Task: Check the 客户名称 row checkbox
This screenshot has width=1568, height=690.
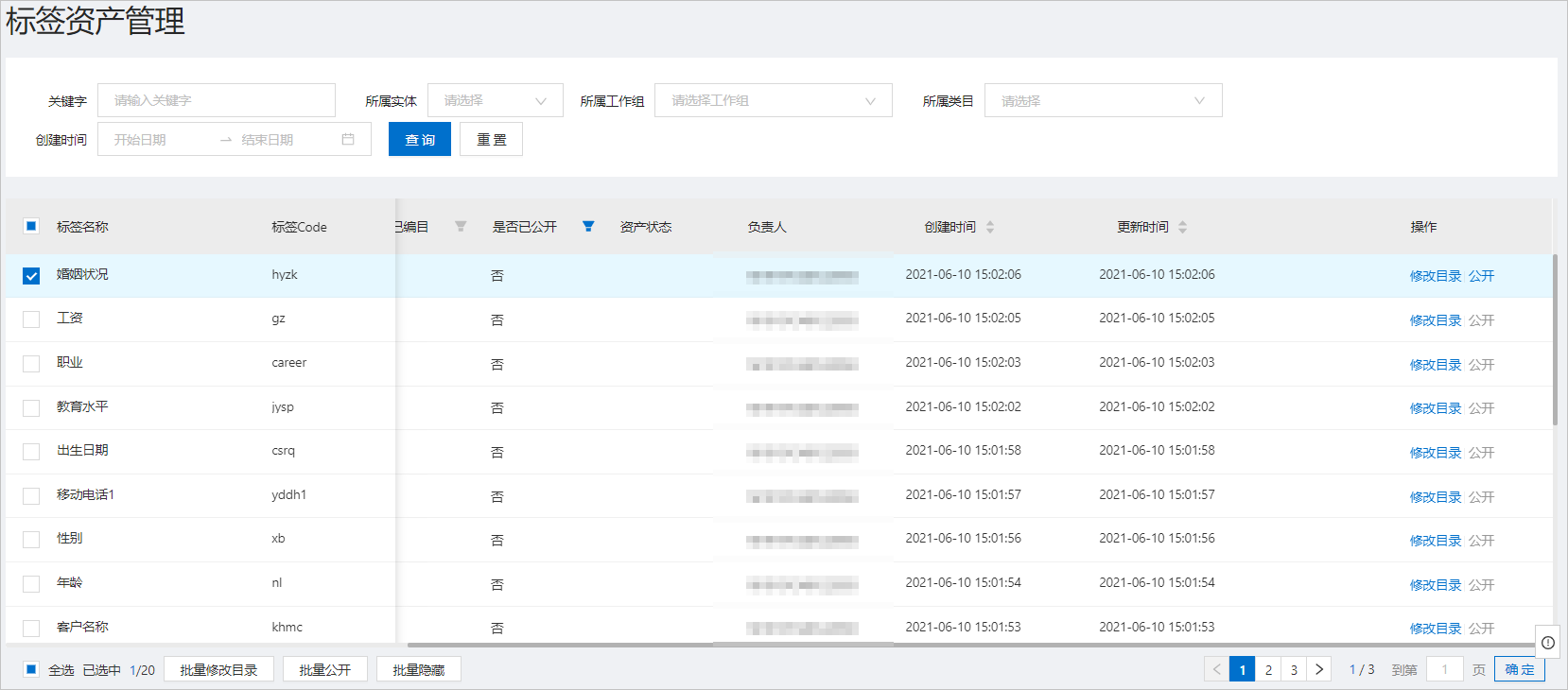Action: (31, 629)
